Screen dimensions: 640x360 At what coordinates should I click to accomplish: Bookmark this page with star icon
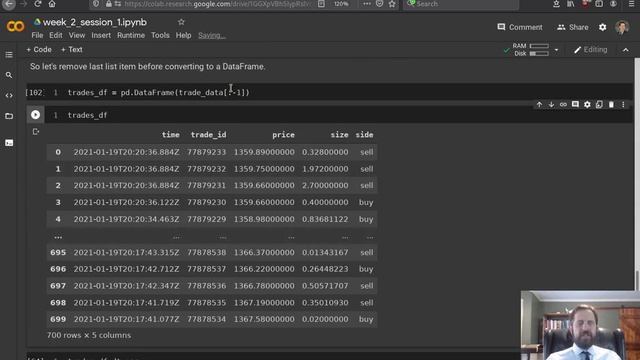point(392,4)
